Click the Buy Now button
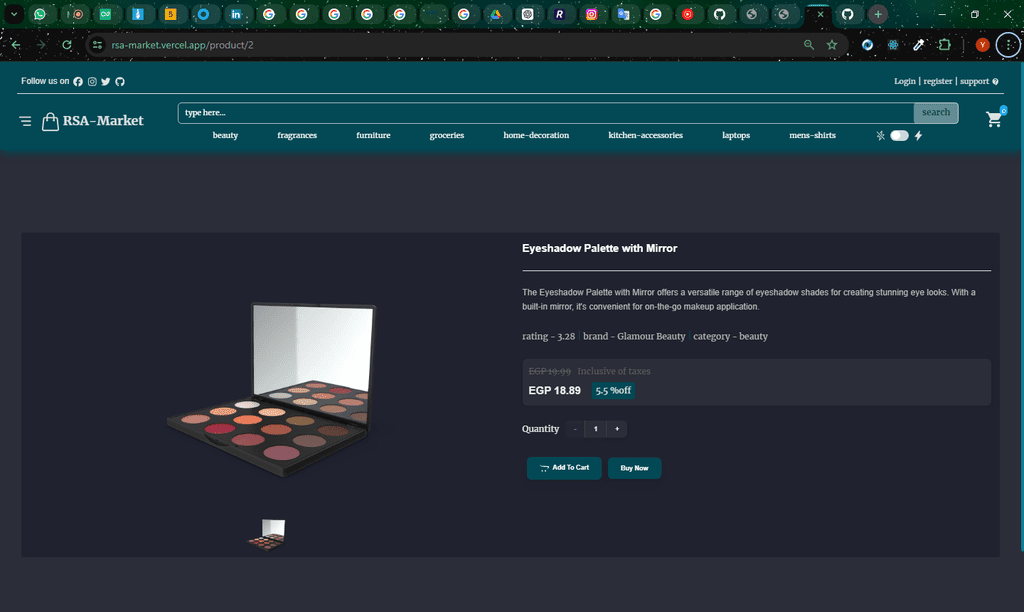Viewport: 1024px width, 612px height. point(634,468)
